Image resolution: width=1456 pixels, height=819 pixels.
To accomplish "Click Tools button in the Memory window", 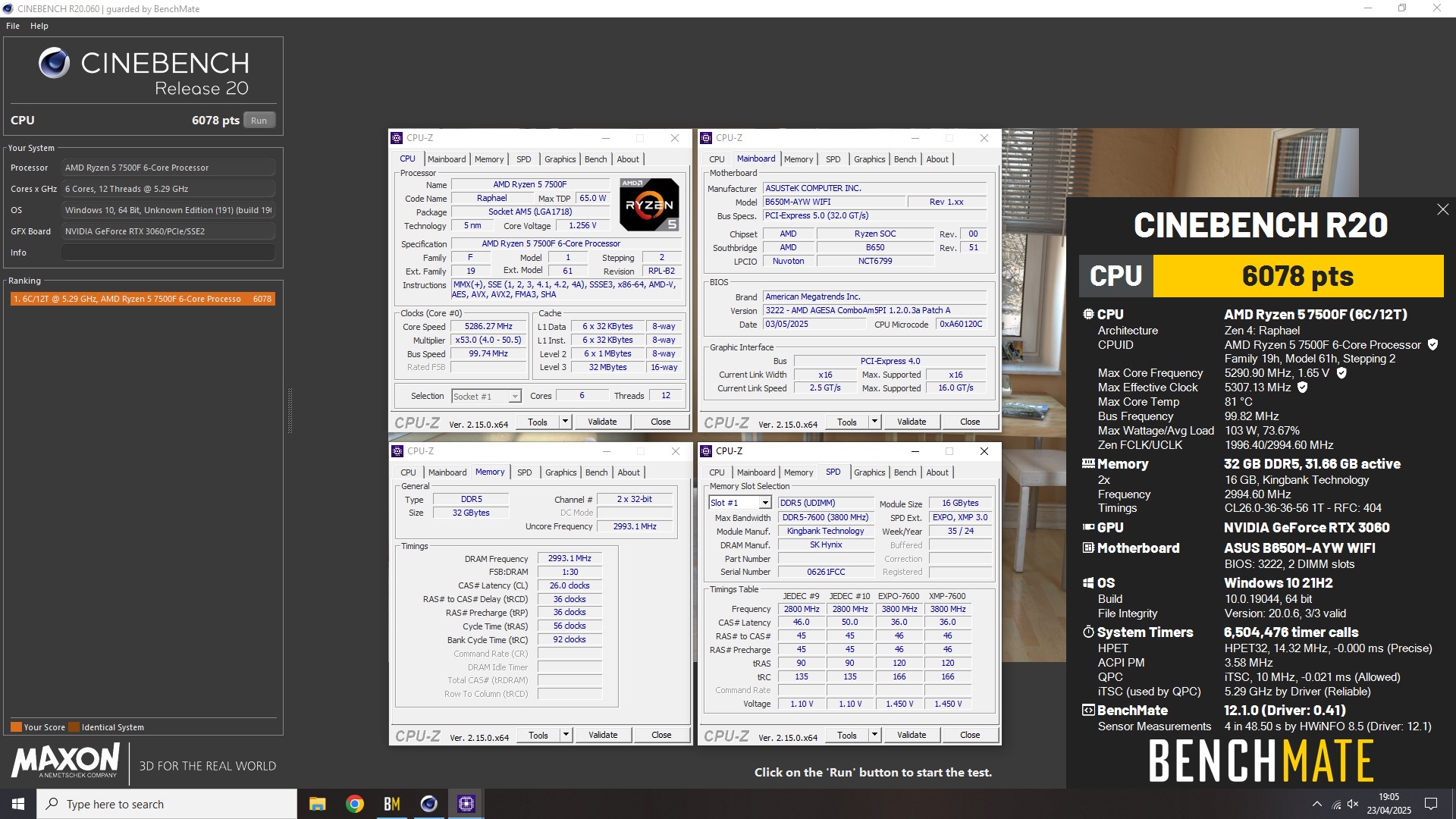I will pyautogui.click(x=538, y=735).
